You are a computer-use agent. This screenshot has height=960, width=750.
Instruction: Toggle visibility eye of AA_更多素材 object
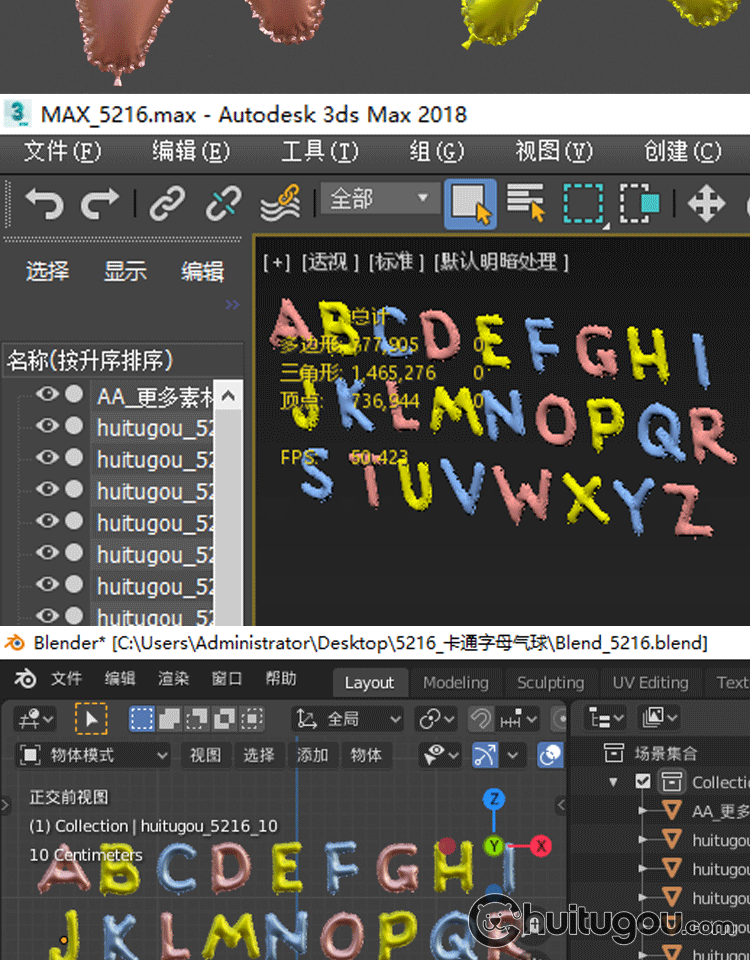click(x=47, y=395)
